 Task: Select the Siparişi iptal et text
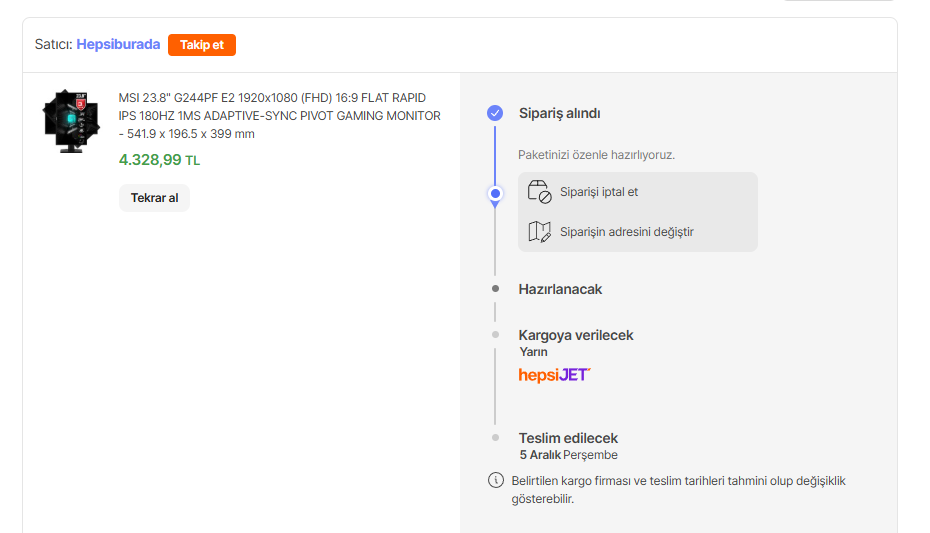(x=599, y=192)
